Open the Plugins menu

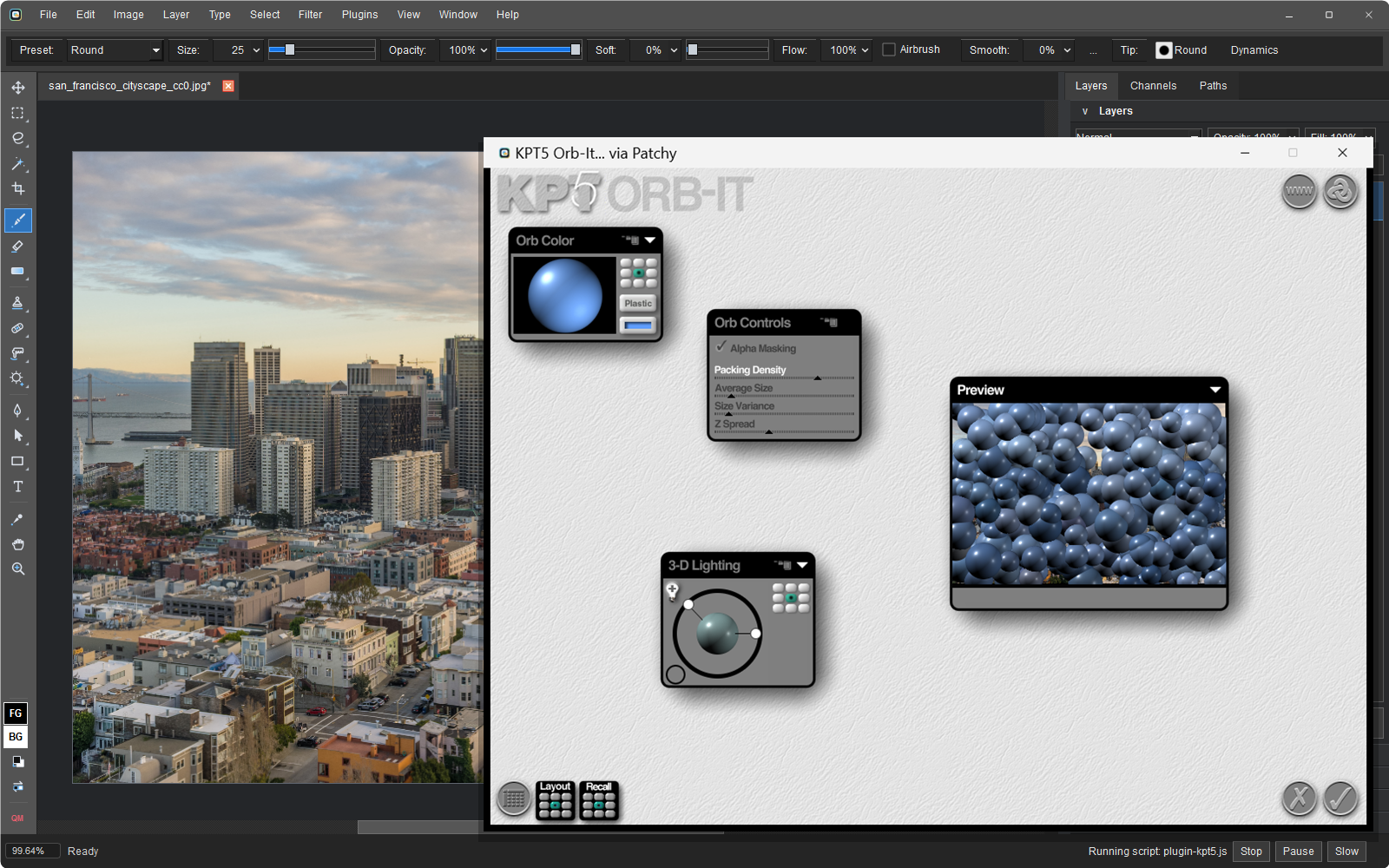click(x=359, y=15)
